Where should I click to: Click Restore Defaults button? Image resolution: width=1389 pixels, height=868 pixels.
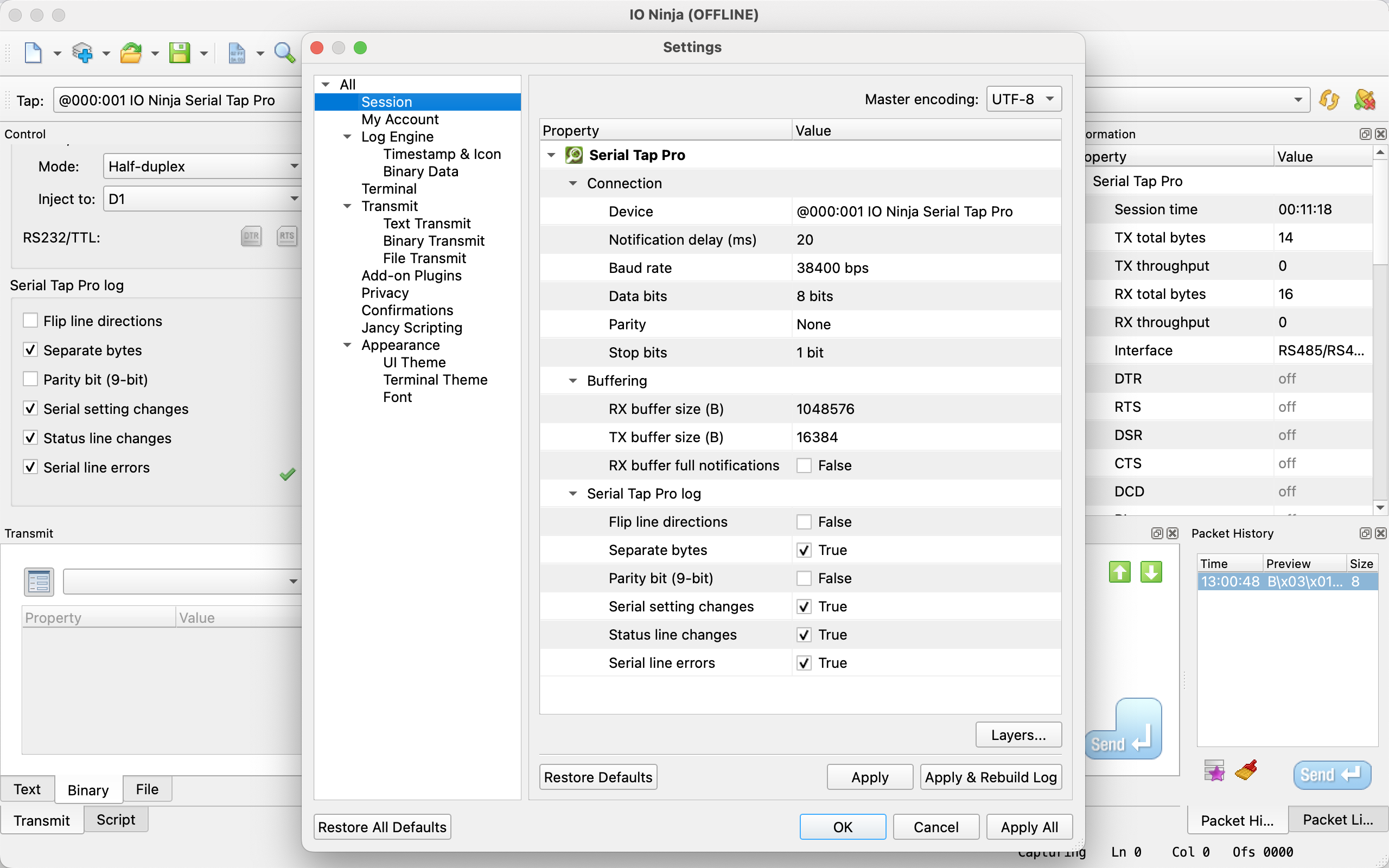pyautogui.click(x=598, y=777)
